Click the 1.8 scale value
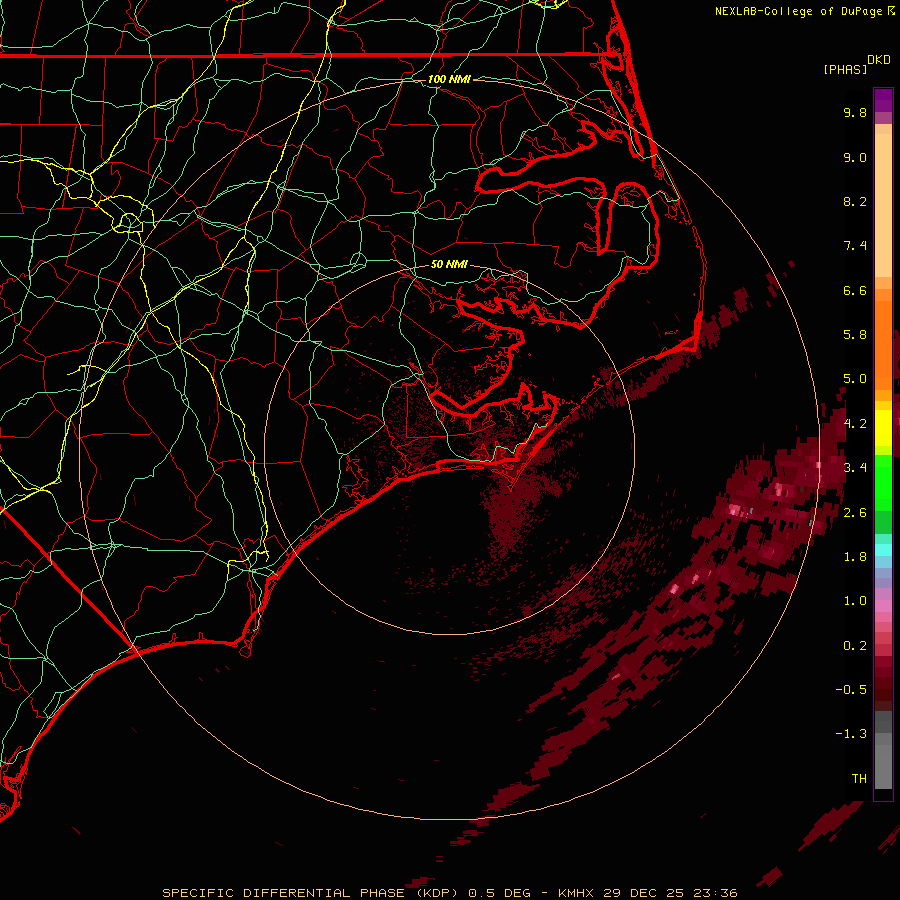 (855, 557)
